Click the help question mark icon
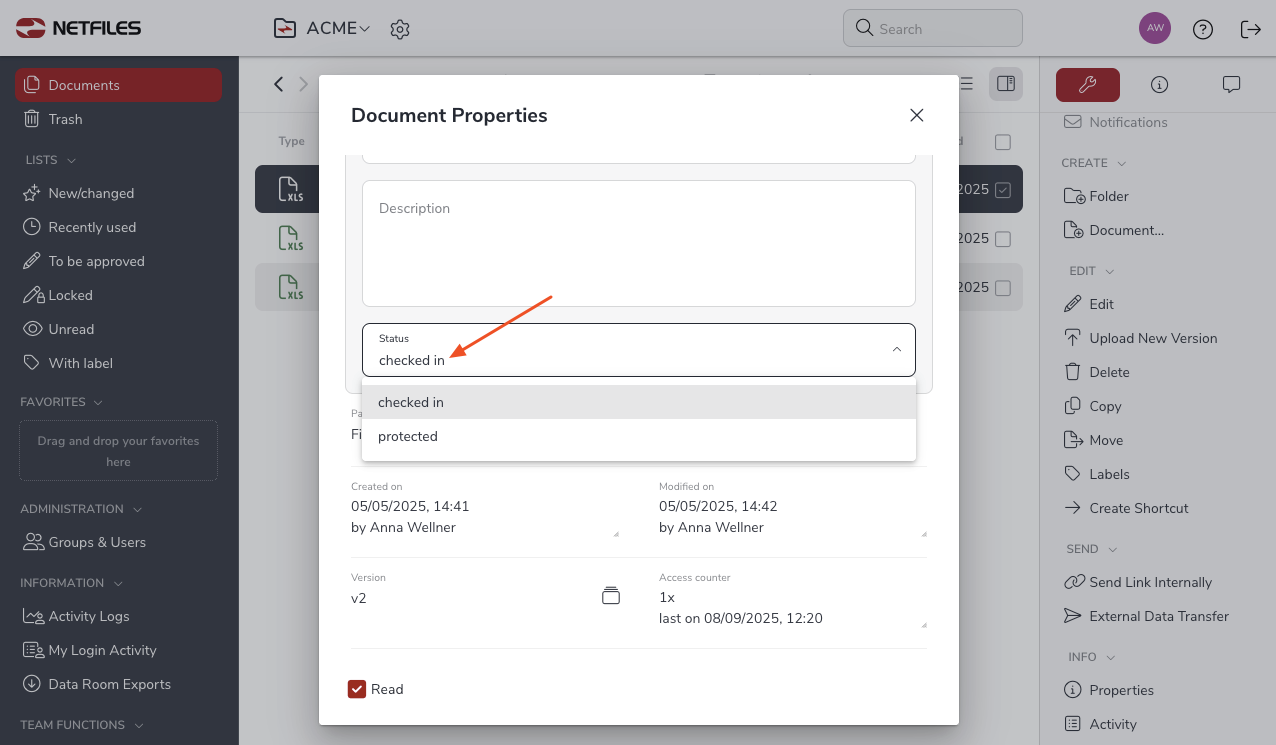This screenshot has height=745, width=1276. [1203, 29]
